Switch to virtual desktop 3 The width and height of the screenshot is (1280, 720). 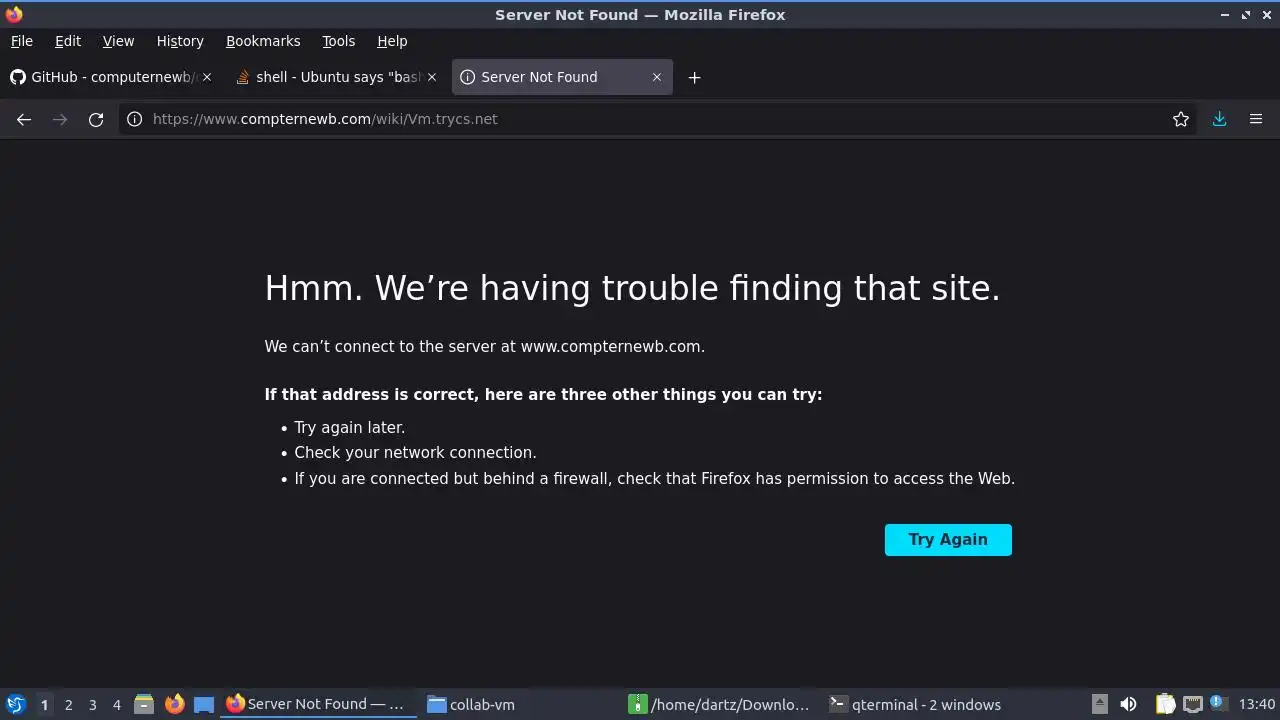(x=92, y=705)
